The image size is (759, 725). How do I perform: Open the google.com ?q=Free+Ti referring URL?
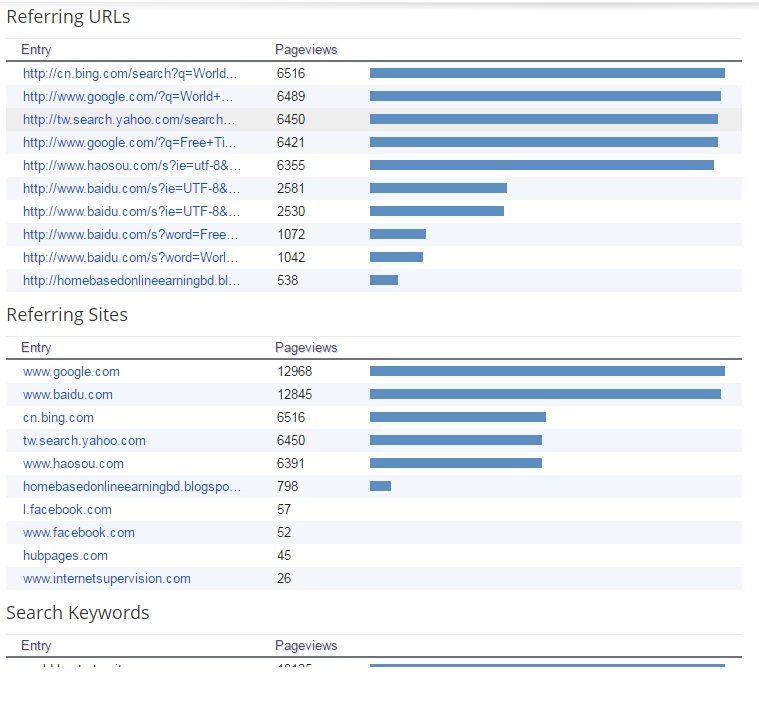pyautogui.click(x=129, y=142)
